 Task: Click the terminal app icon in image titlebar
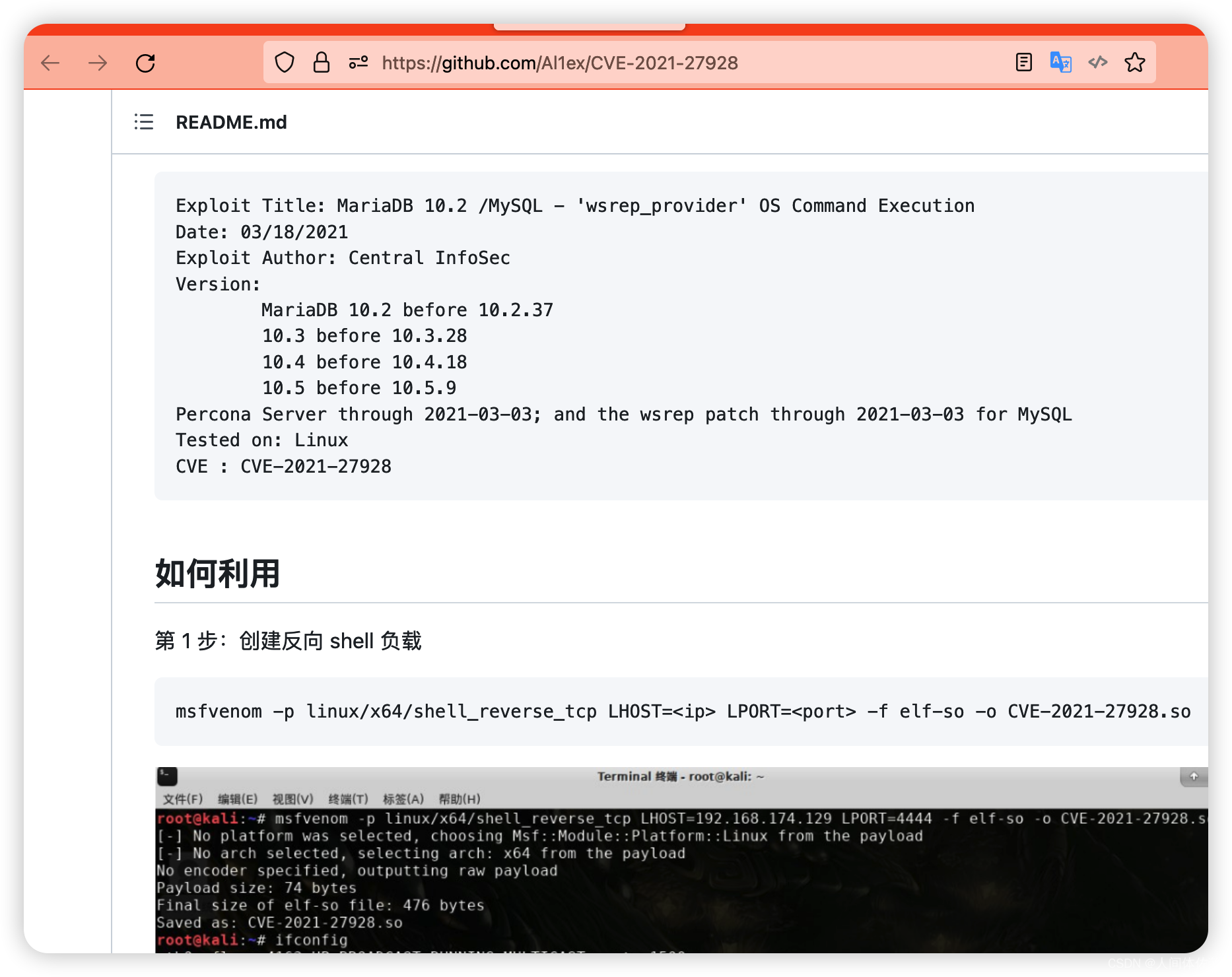pos(168,776)
